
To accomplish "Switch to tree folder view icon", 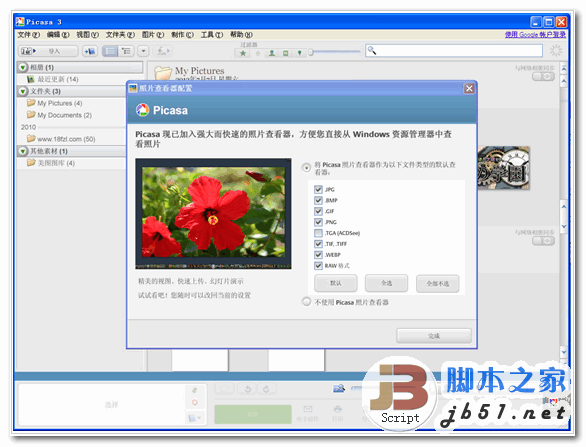I will [x=126, y=51].
